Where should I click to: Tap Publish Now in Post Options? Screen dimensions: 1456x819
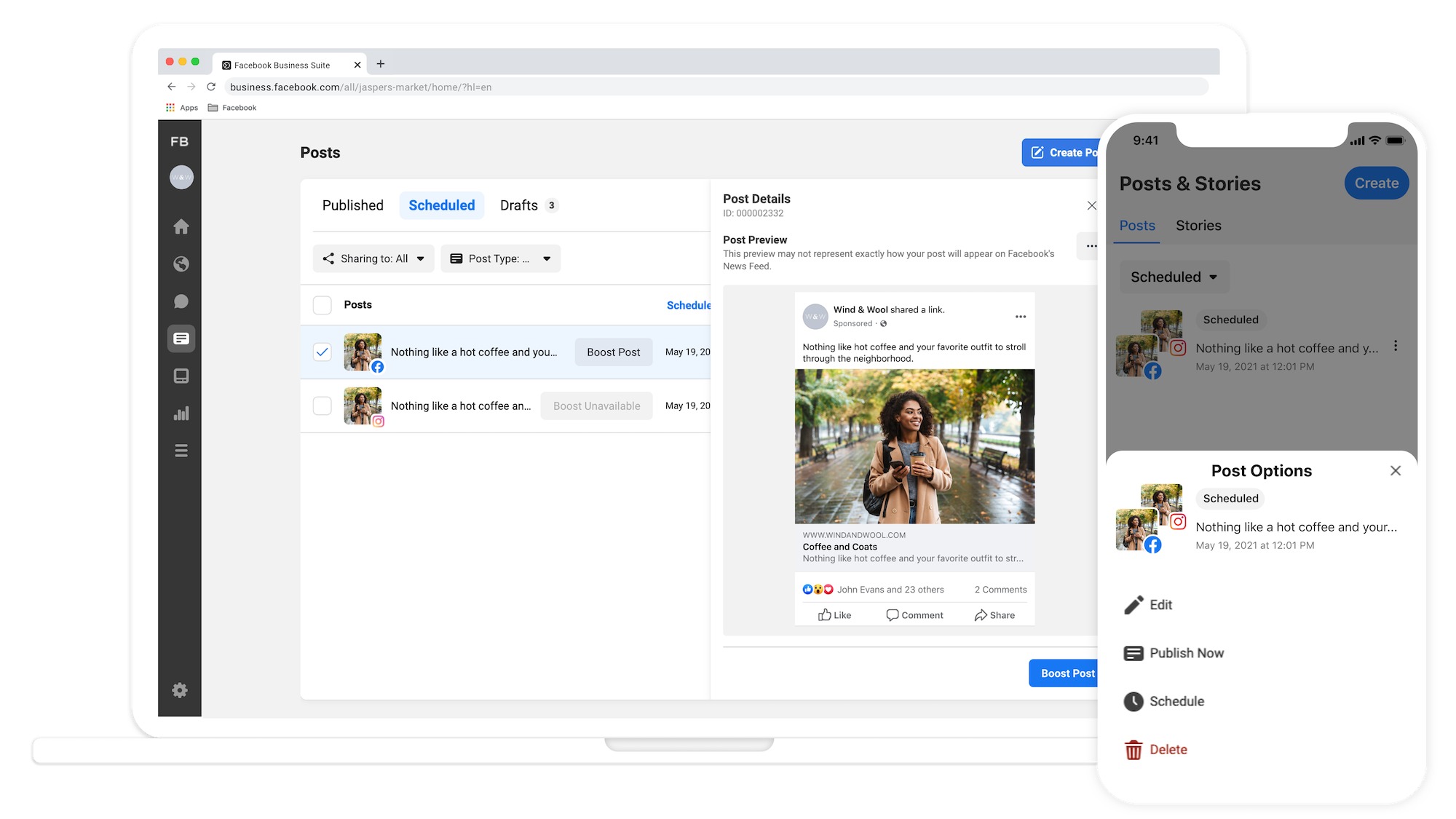1186,653
